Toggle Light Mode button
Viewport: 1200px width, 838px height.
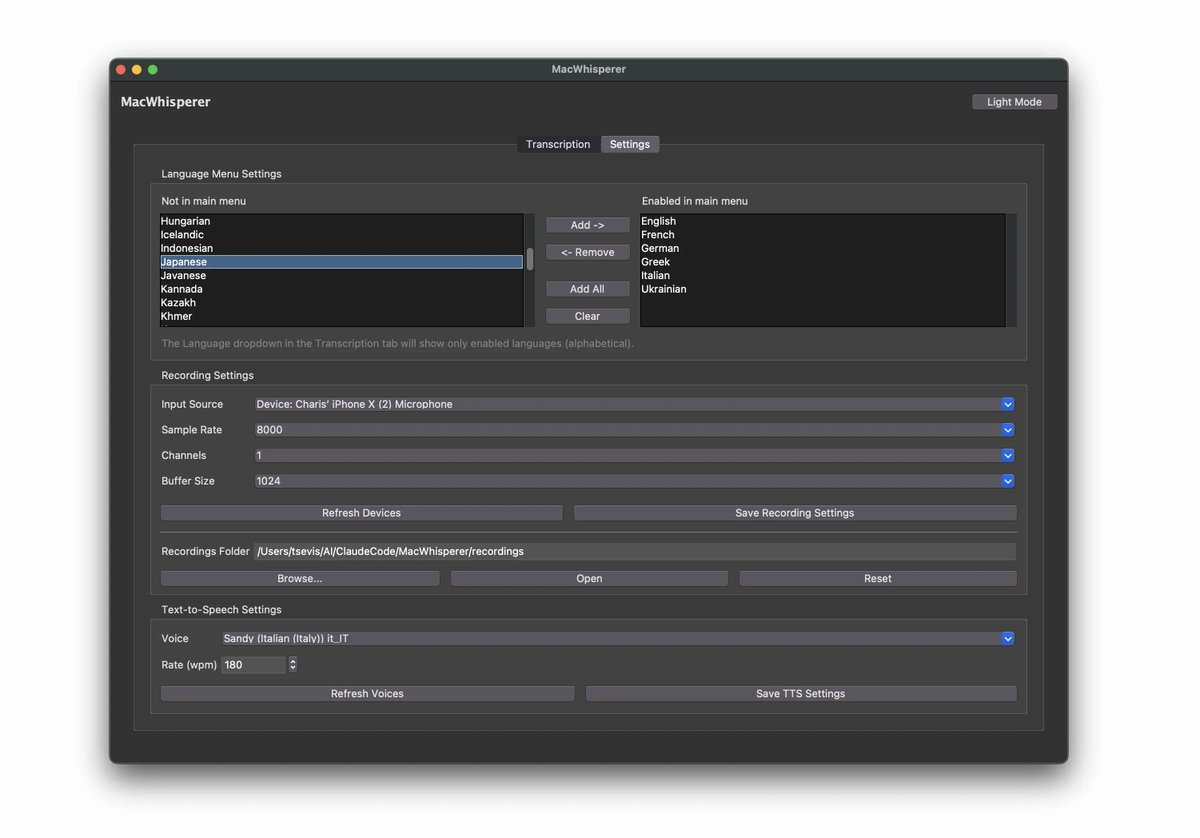[1014, 102]
